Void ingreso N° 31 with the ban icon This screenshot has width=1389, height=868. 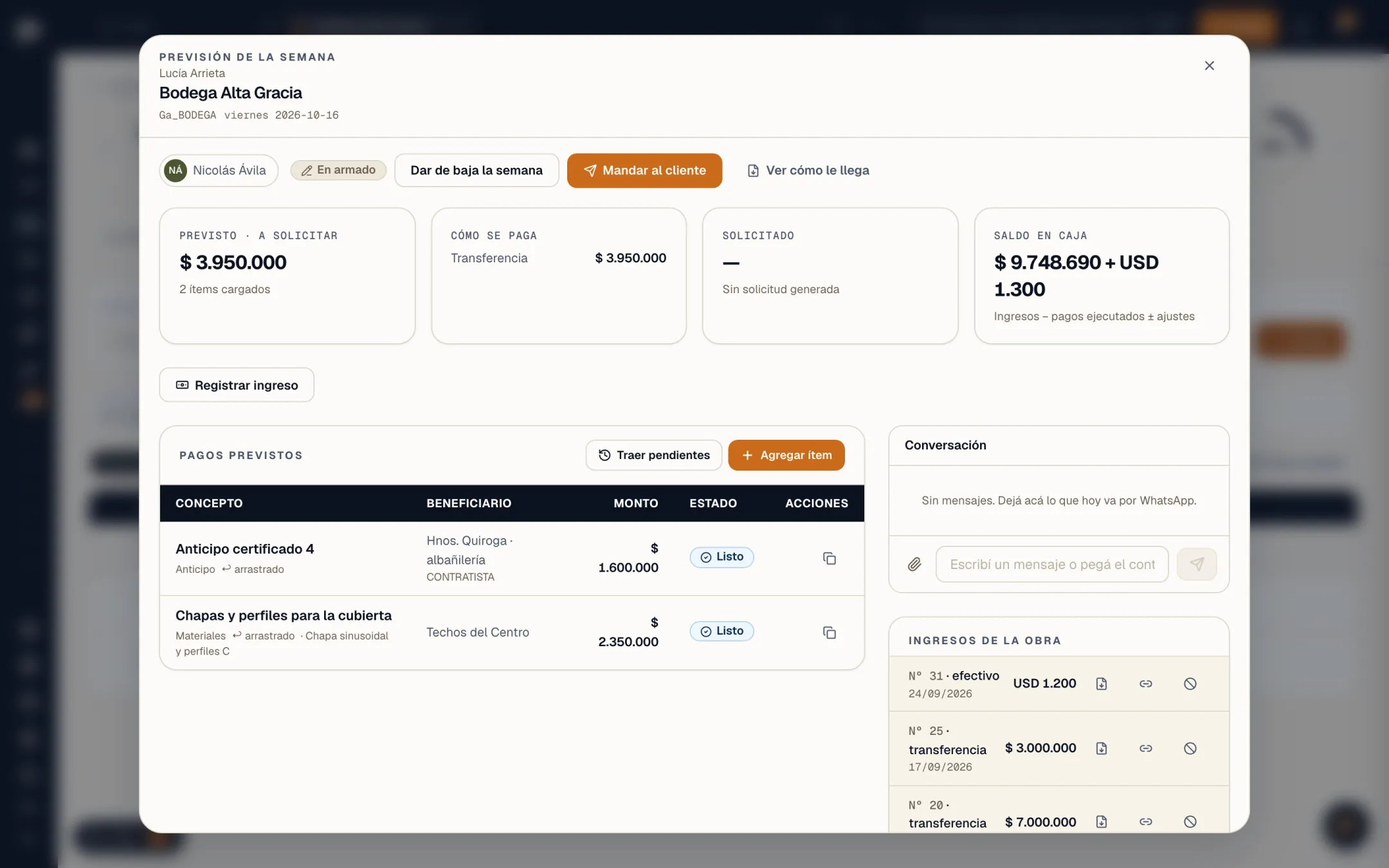[x=1190, y=684]
